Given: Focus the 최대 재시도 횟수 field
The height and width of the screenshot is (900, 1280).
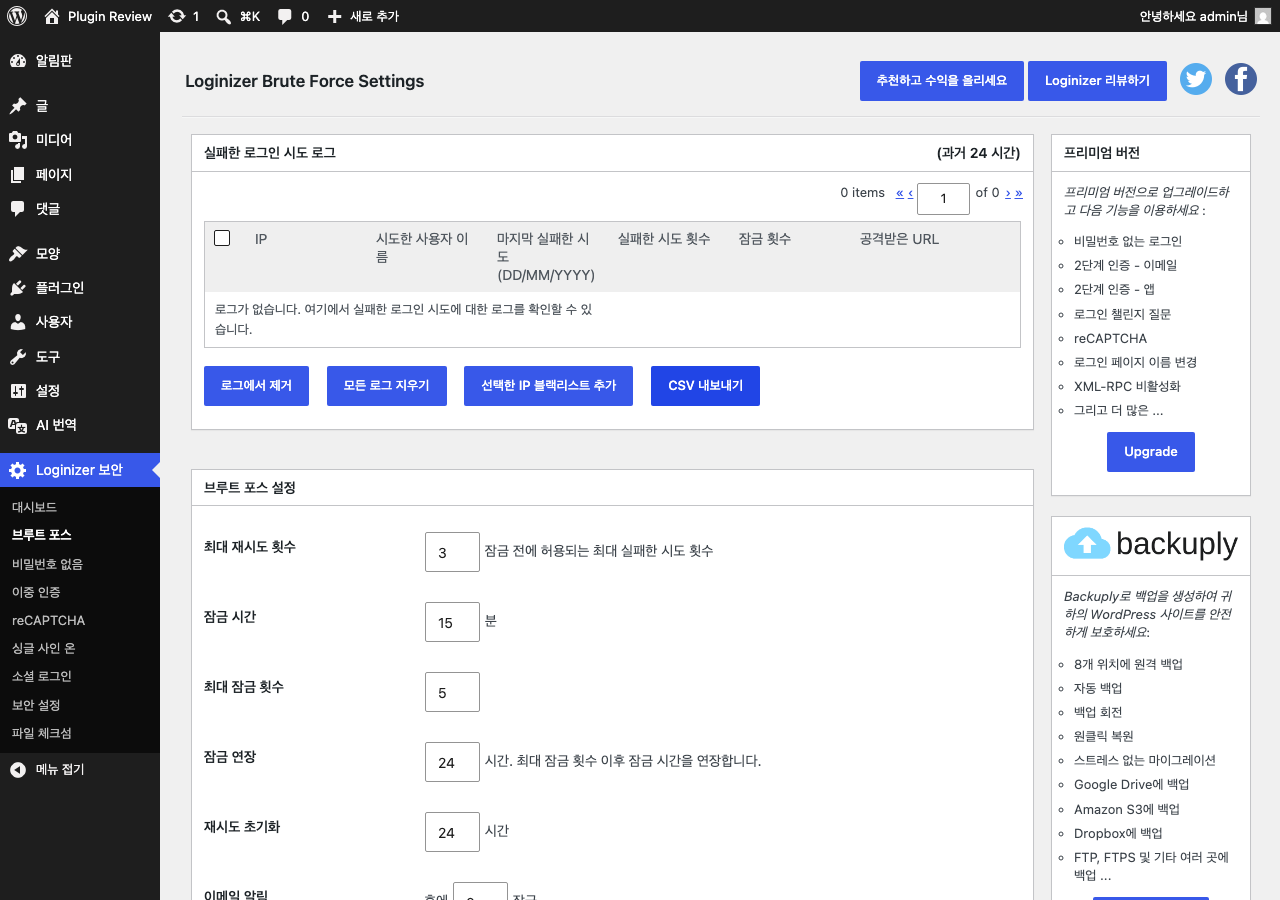Looking at the screenshot, I should 452,552.
